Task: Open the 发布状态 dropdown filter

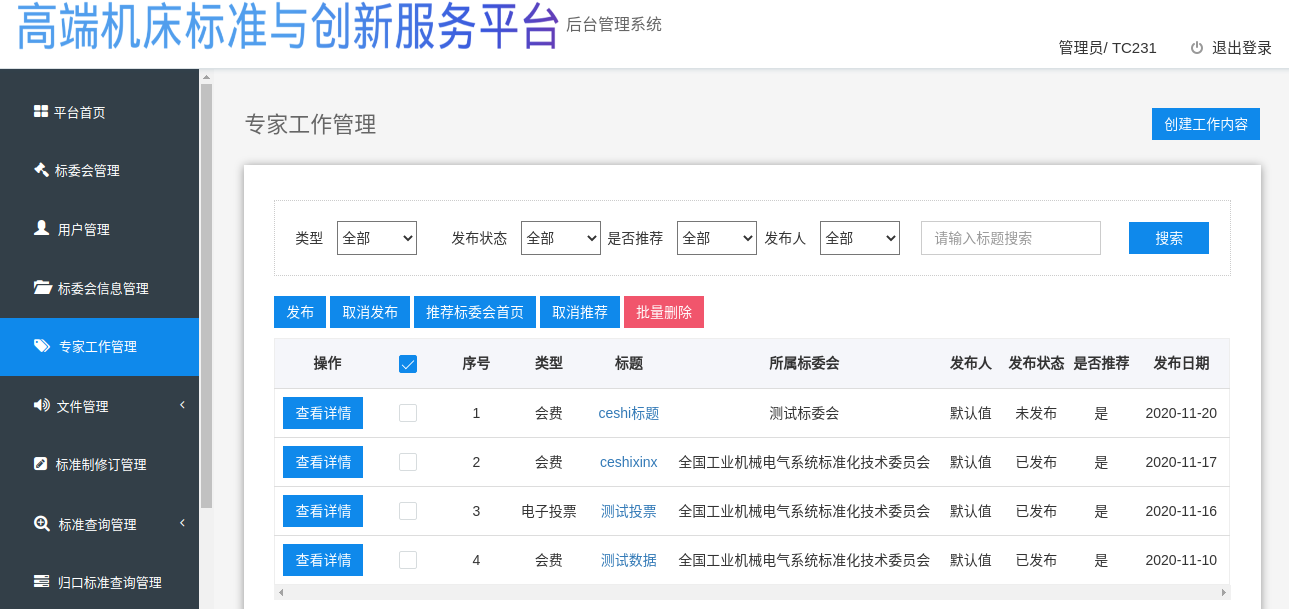Action: (560, 238)
